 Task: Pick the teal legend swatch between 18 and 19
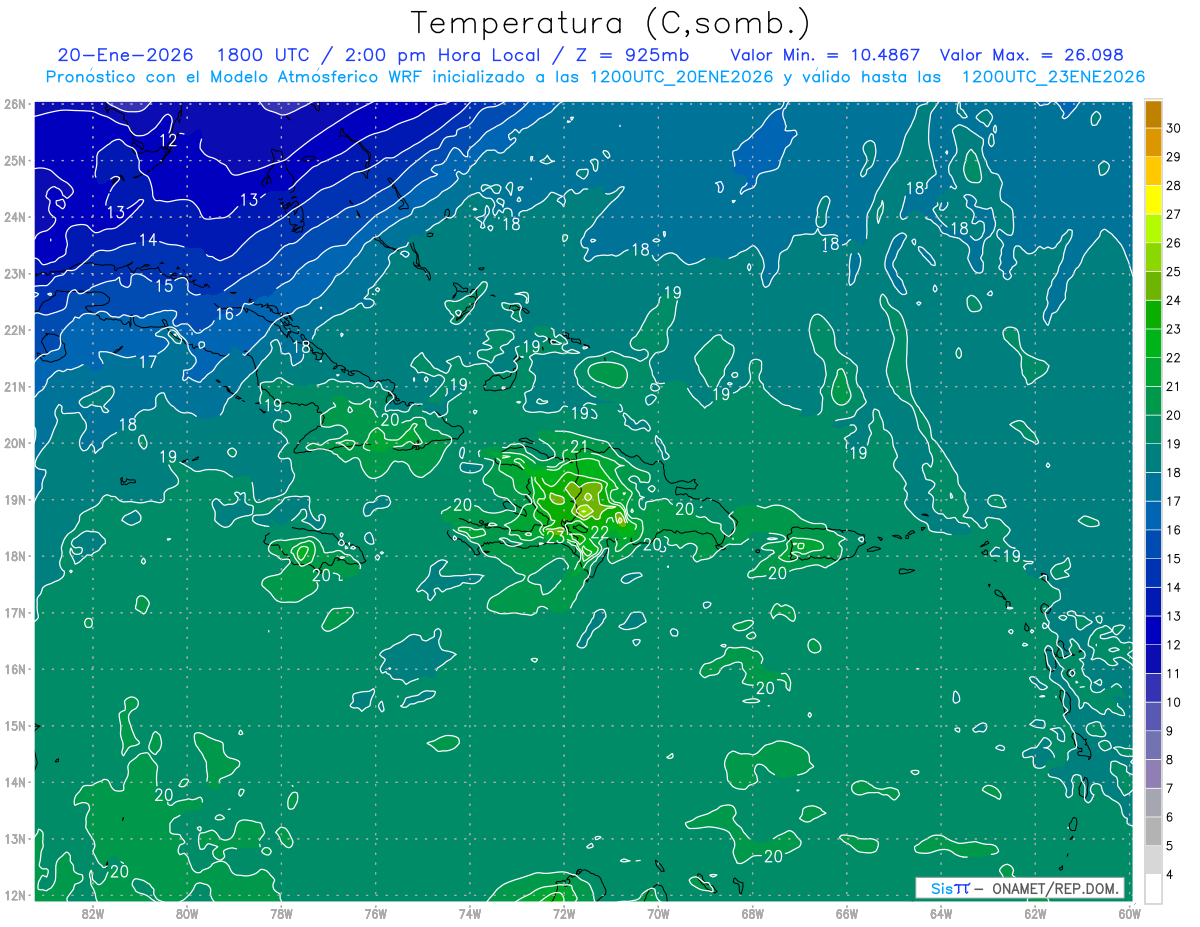point(1153,458)
